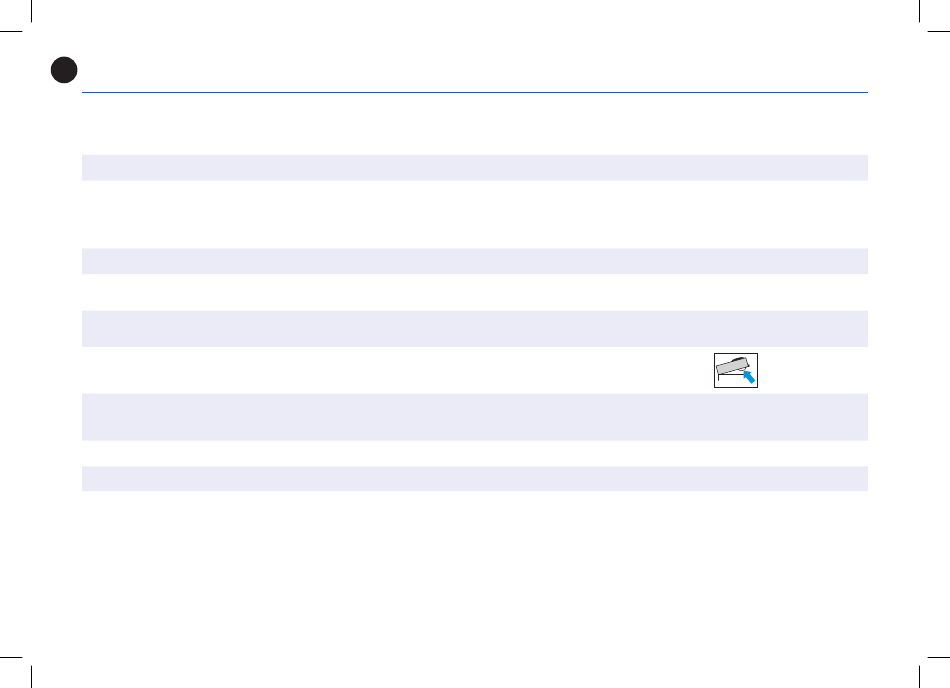Click the black circle bullet in the header
The image size is (950, 688).
[x=65, y=70]
